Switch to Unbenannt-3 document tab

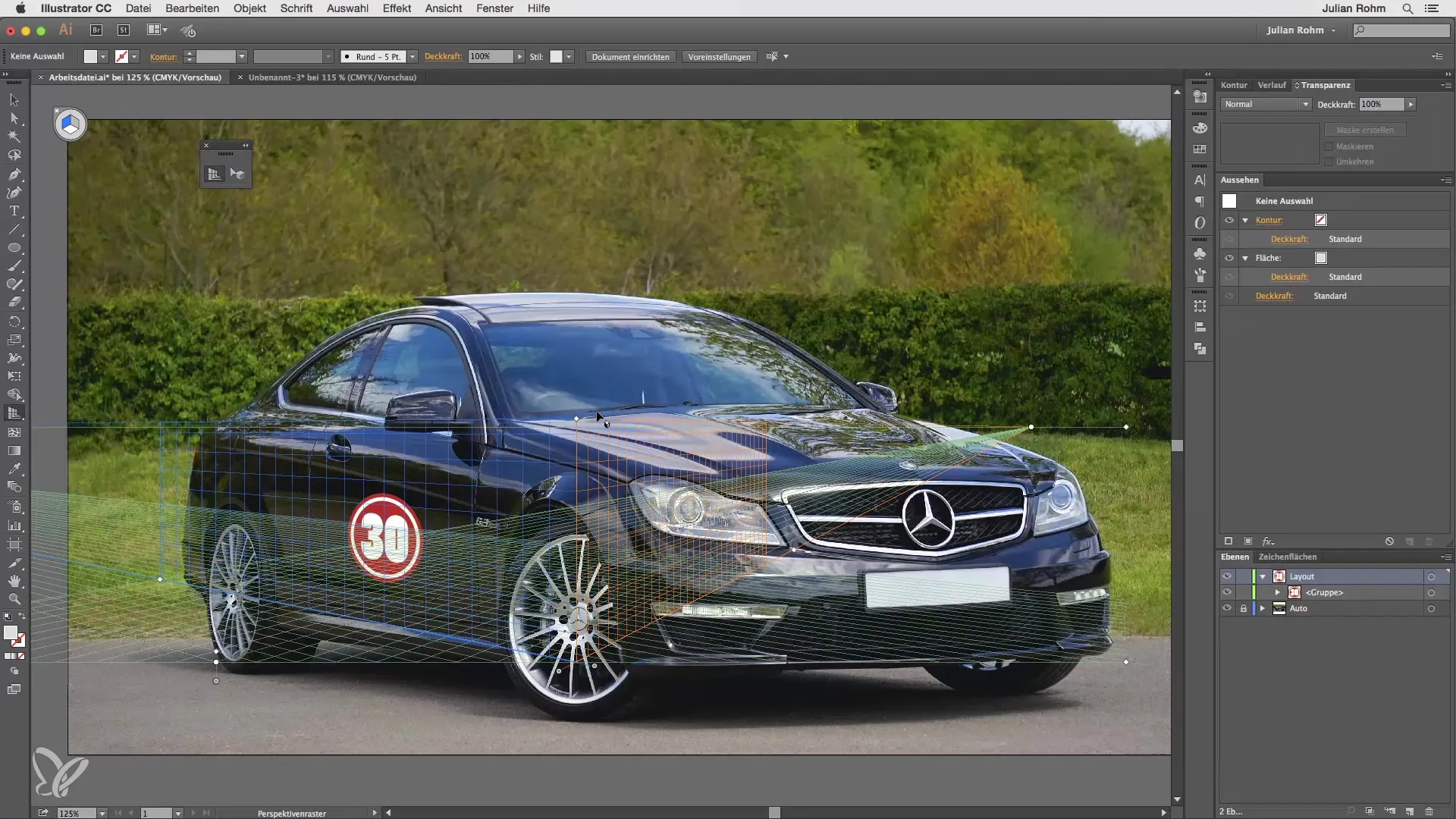tap(332, 77)
